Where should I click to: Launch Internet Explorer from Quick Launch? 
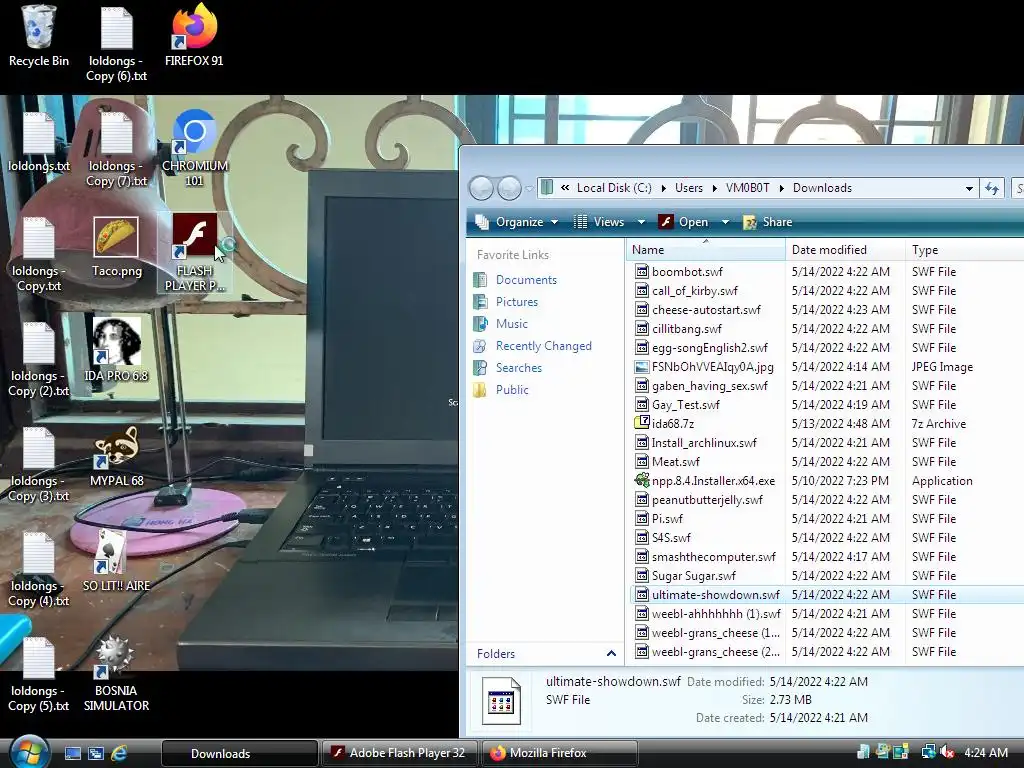point(119,753)
